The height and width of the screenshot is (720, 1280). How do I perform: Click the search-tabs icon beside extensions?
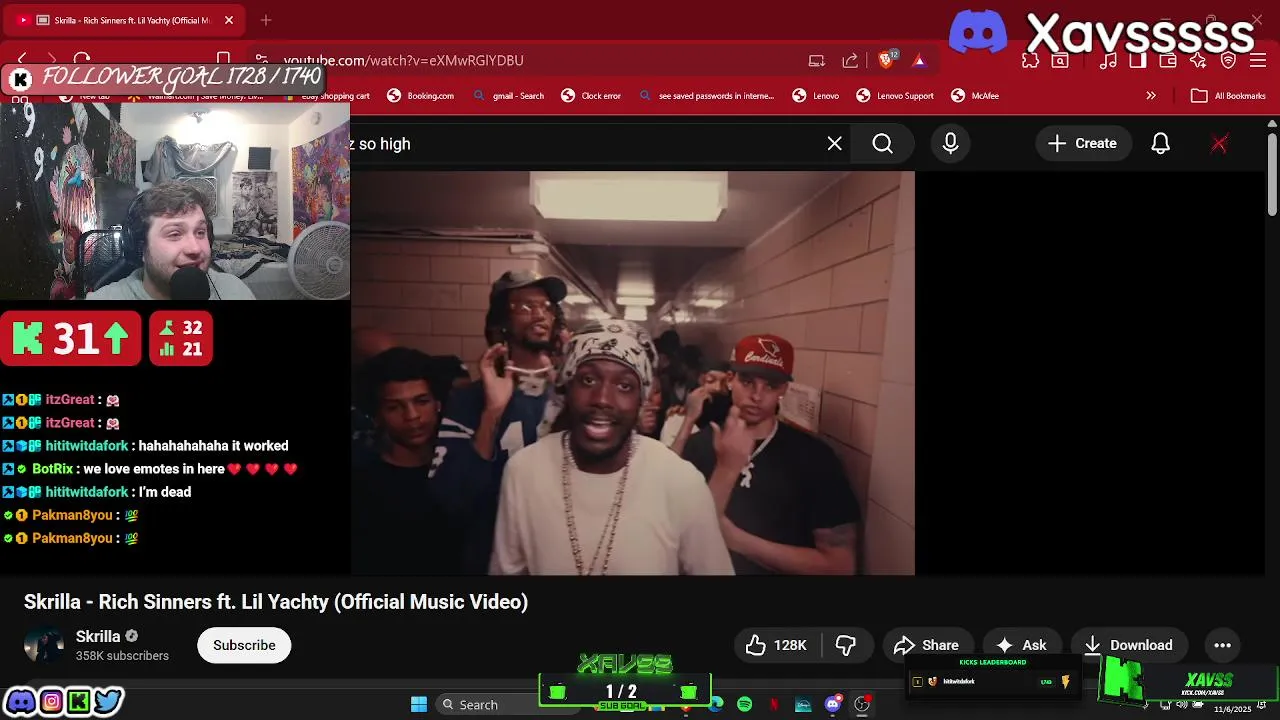pyautogui.click(x=1060, y=60)
